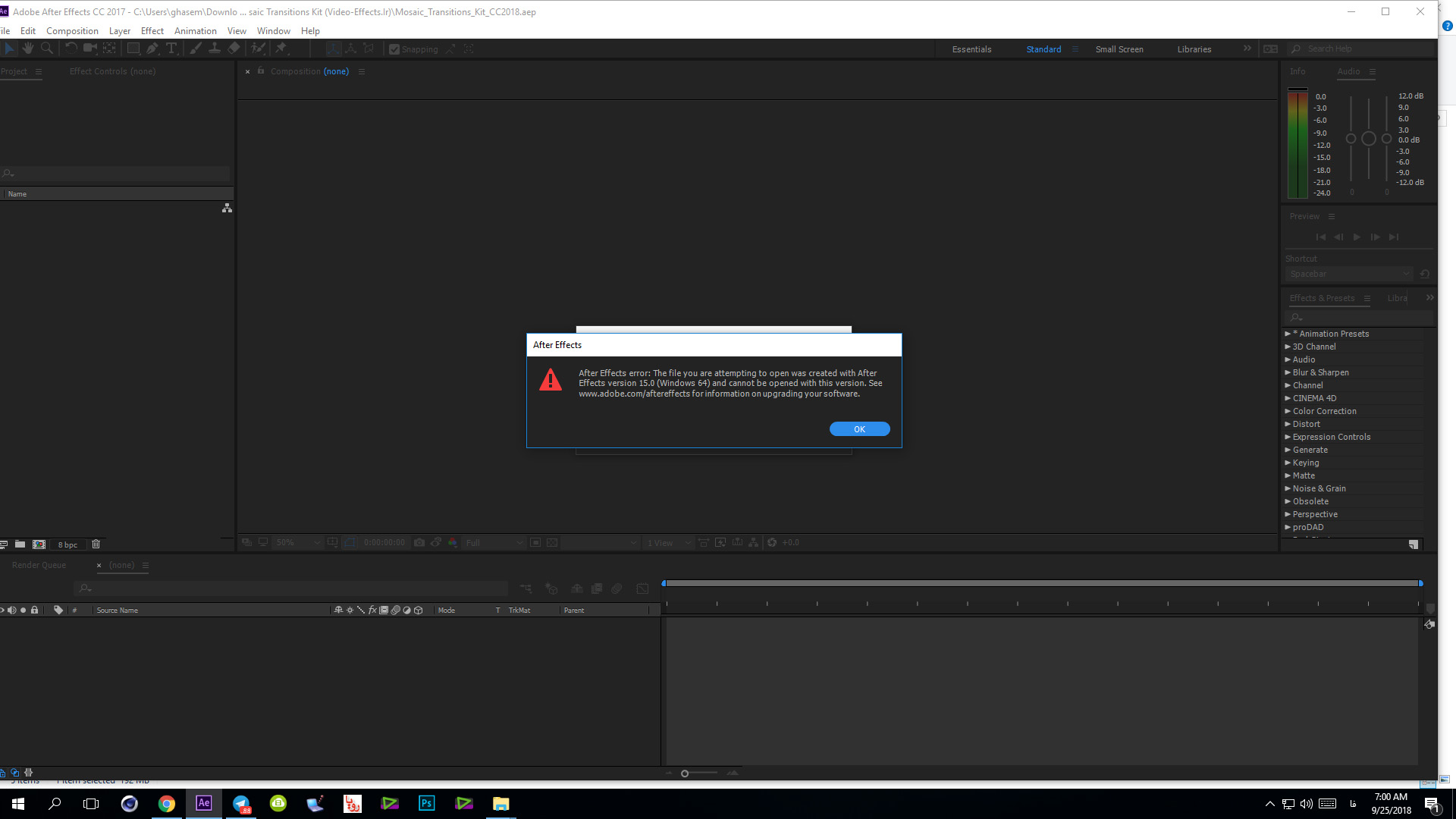The width and height of the screenshot is (1456, 819).
Task: Open Google Chrome from the taskbar
Action: pyautogui.click(x=167, y=803)
